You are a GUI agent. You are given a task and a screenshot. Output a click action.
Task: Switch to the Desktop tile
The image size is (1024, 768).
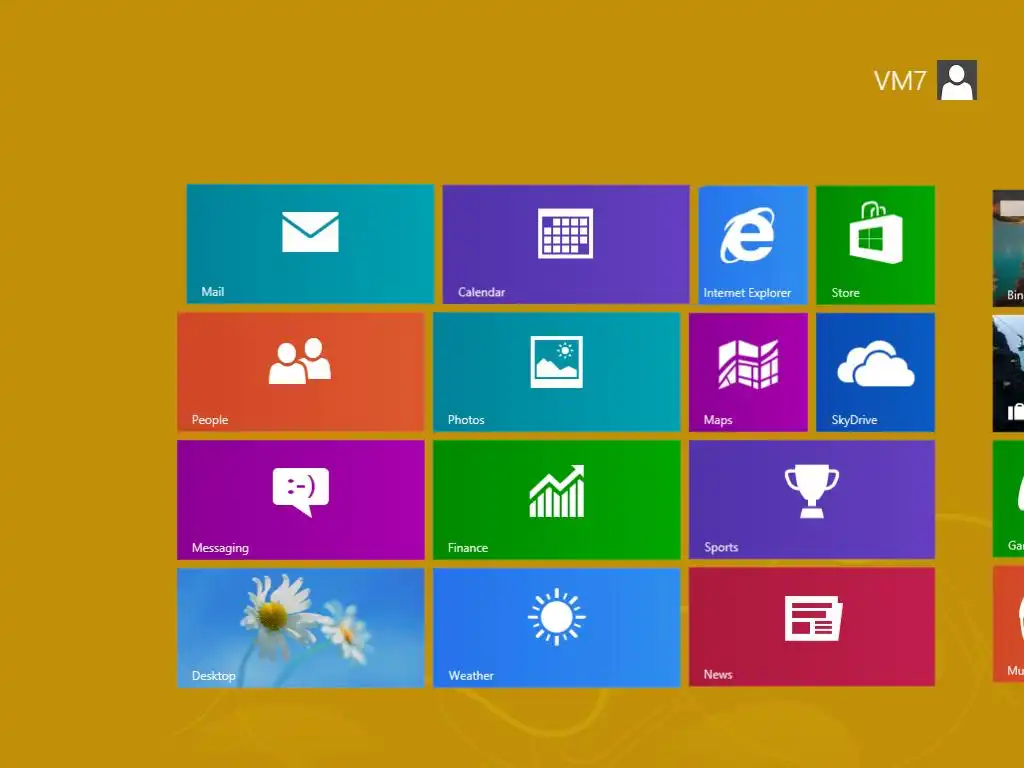[x=301, y=628]
